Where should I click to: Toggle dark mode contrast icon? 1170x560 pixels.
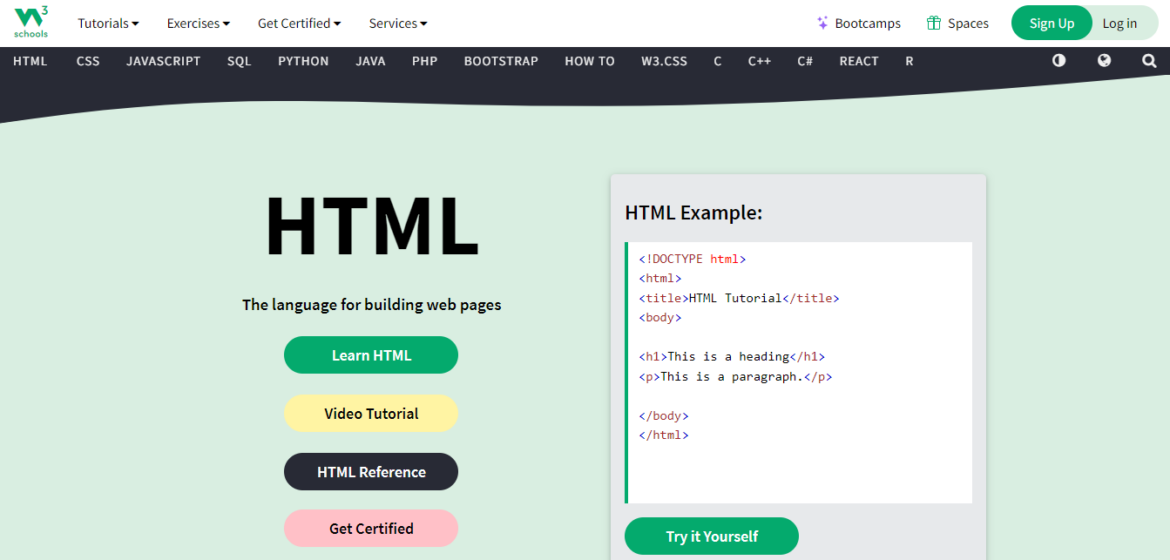pos(1059,61)
